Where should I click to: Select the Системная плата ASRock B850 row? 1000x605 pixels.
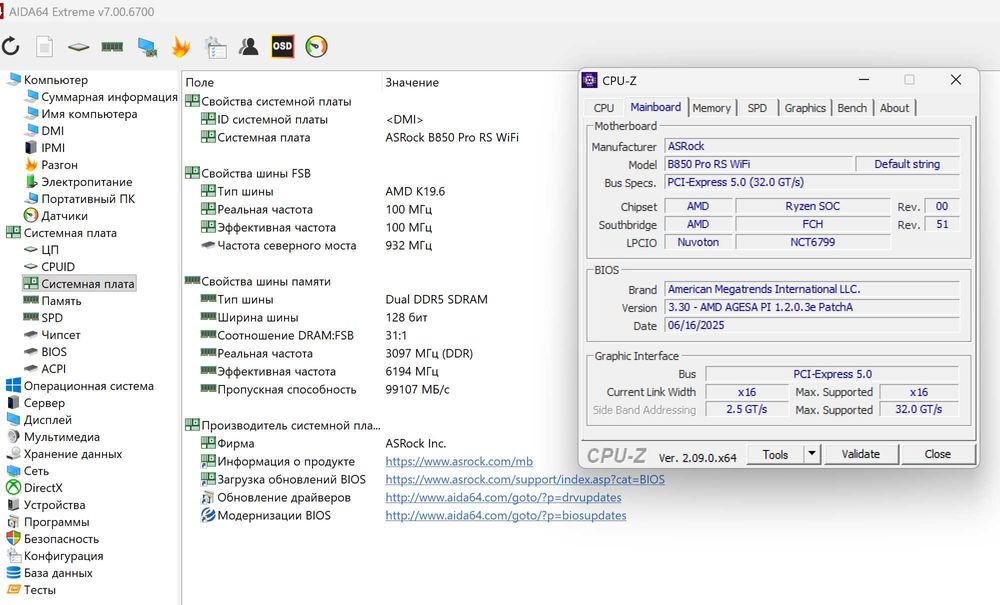360,137
